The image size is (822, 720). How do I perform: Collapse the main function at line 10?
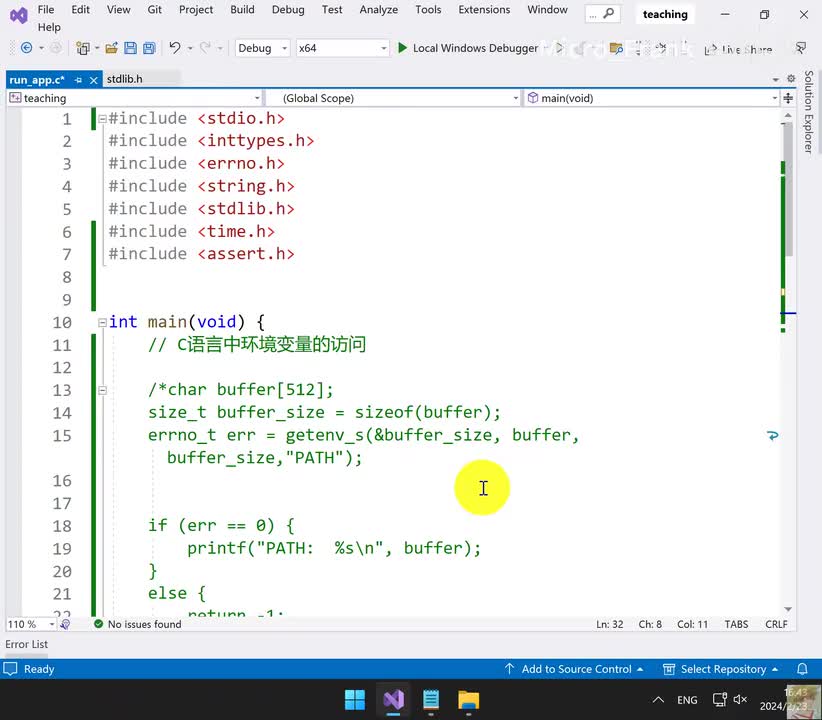coord(102,323)
